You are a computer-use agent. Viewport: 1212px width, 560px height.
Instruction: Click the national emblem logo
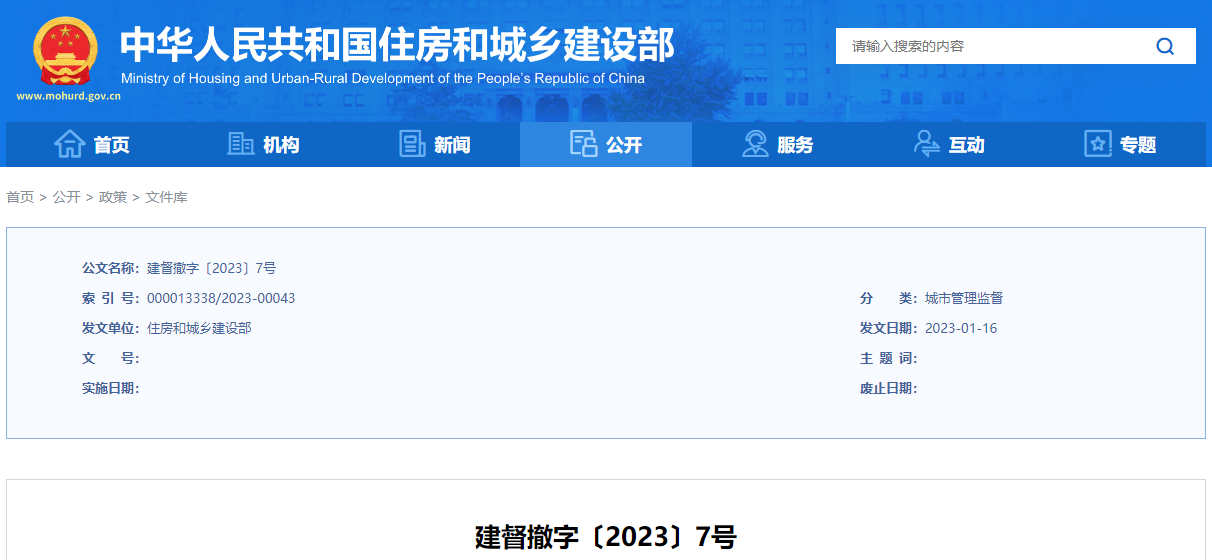click(66, 50)
